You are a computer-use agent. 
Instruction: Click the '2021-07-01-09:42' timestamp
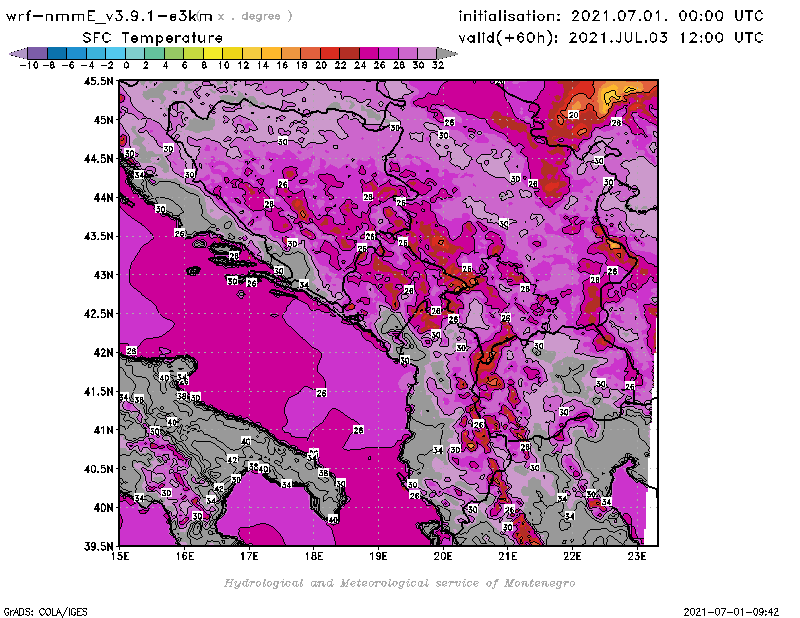coord(731,611)
